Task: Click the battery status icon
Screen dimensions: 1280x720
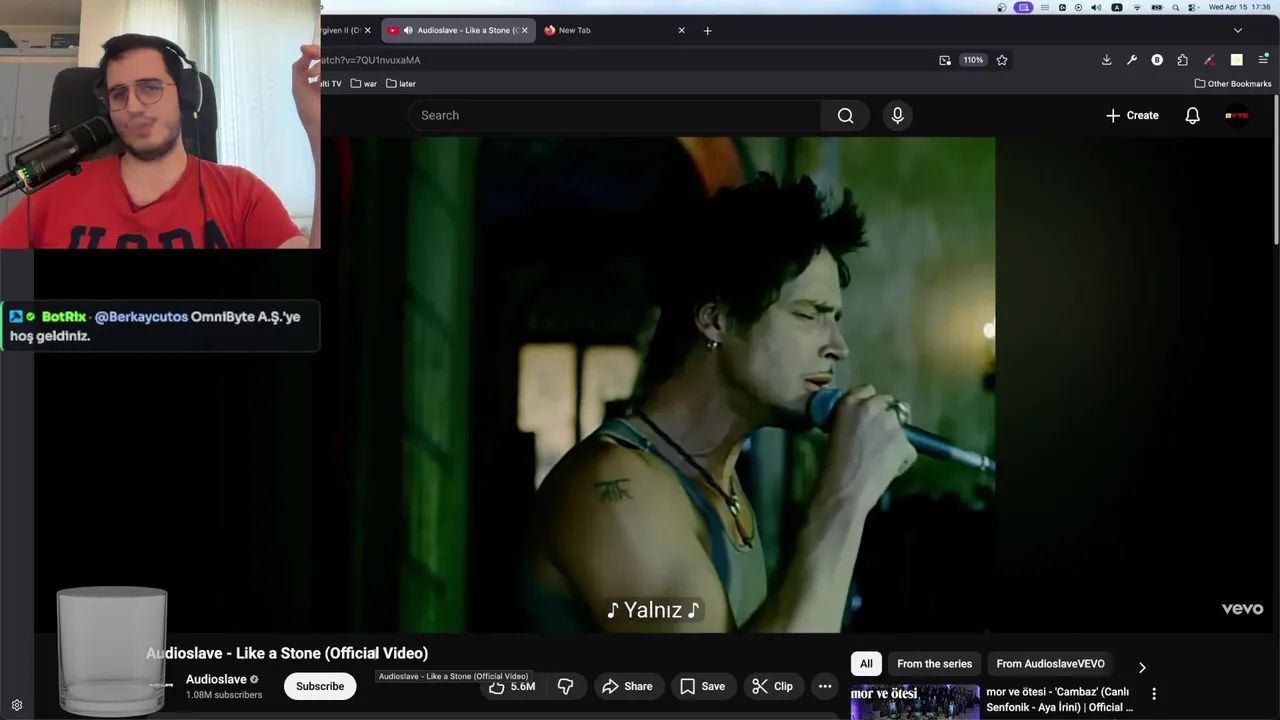Action: (x=1157, y=7)
